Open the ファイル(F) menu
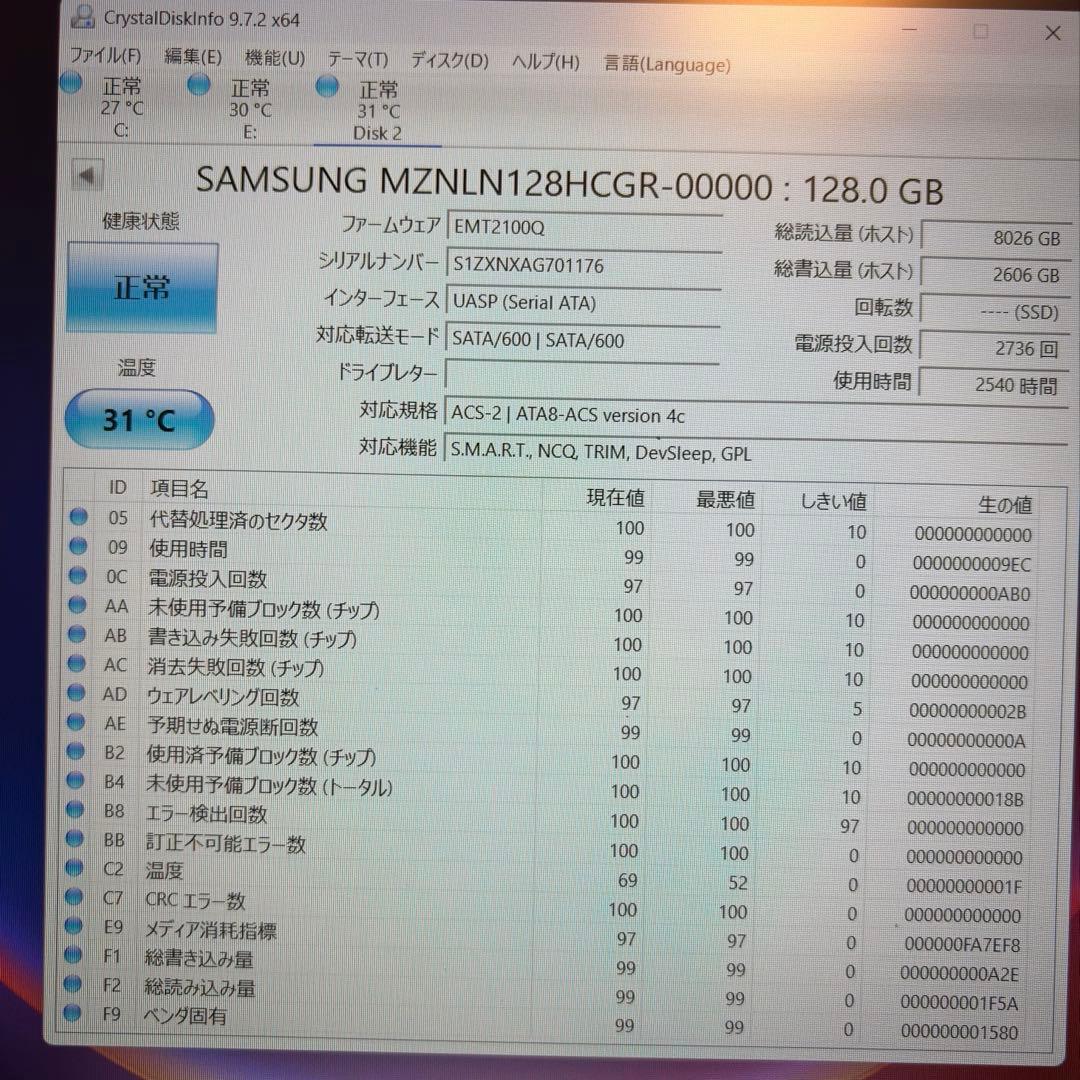Viewport: 1080px width, 1080px height. [105, 54]
